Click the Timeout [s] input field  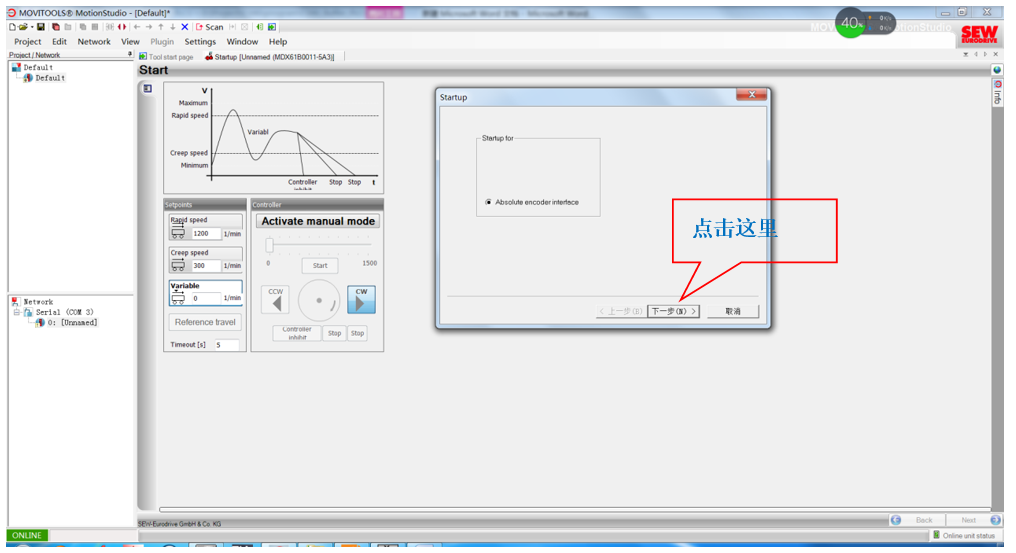click(x=225, y=345)
